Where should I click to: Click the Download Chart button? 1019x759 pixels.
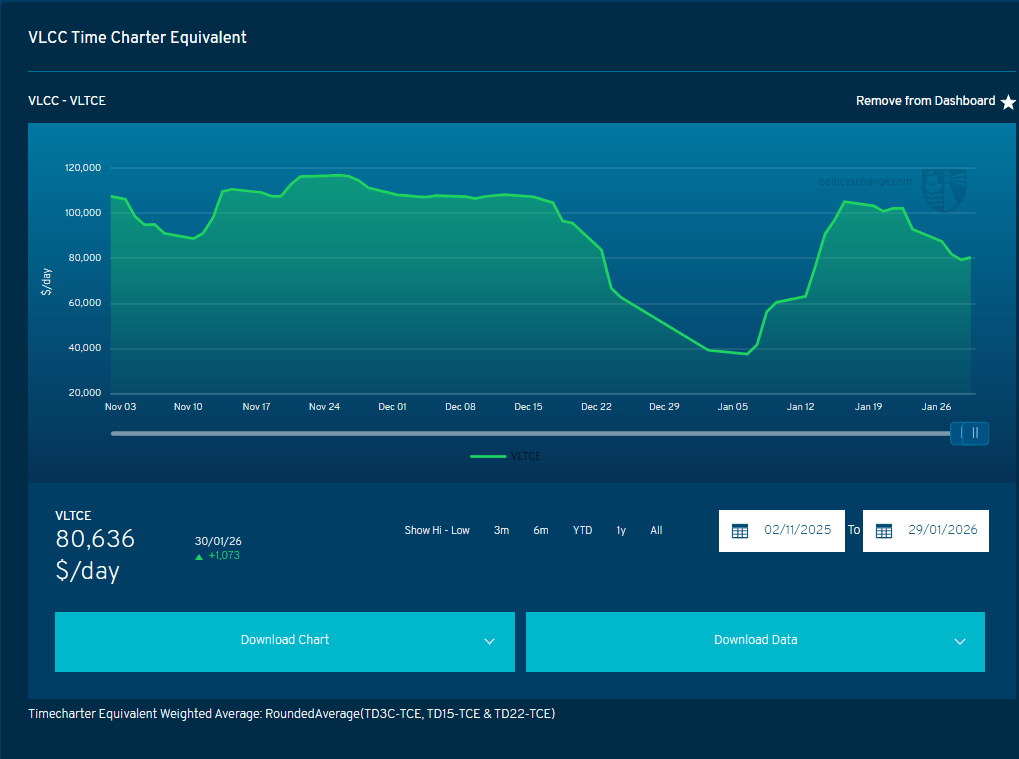tap(284, 641)
